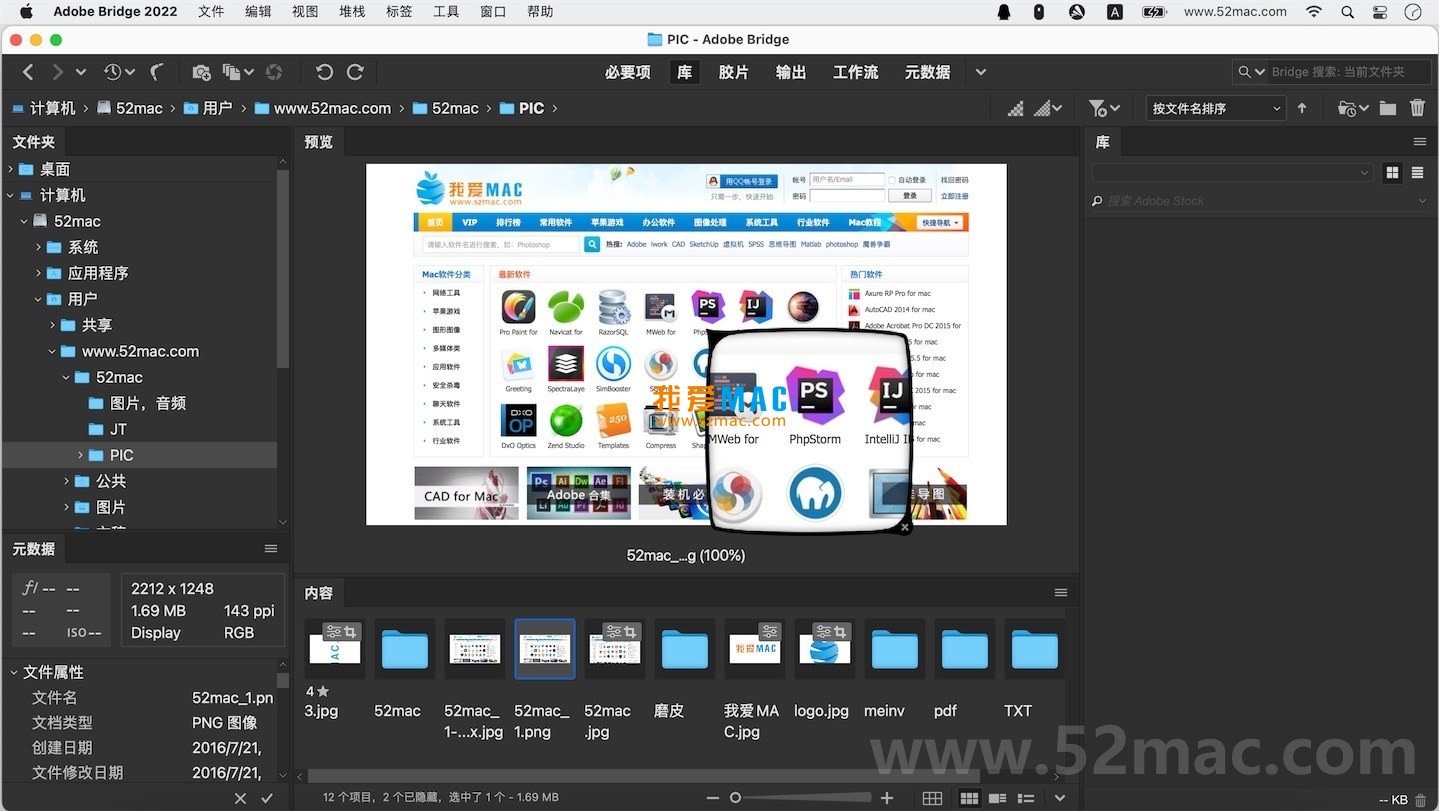Screen dimensions: 1439x811
Task: Cancel metadata changes with X icon
Action: (x=240, y=798)
